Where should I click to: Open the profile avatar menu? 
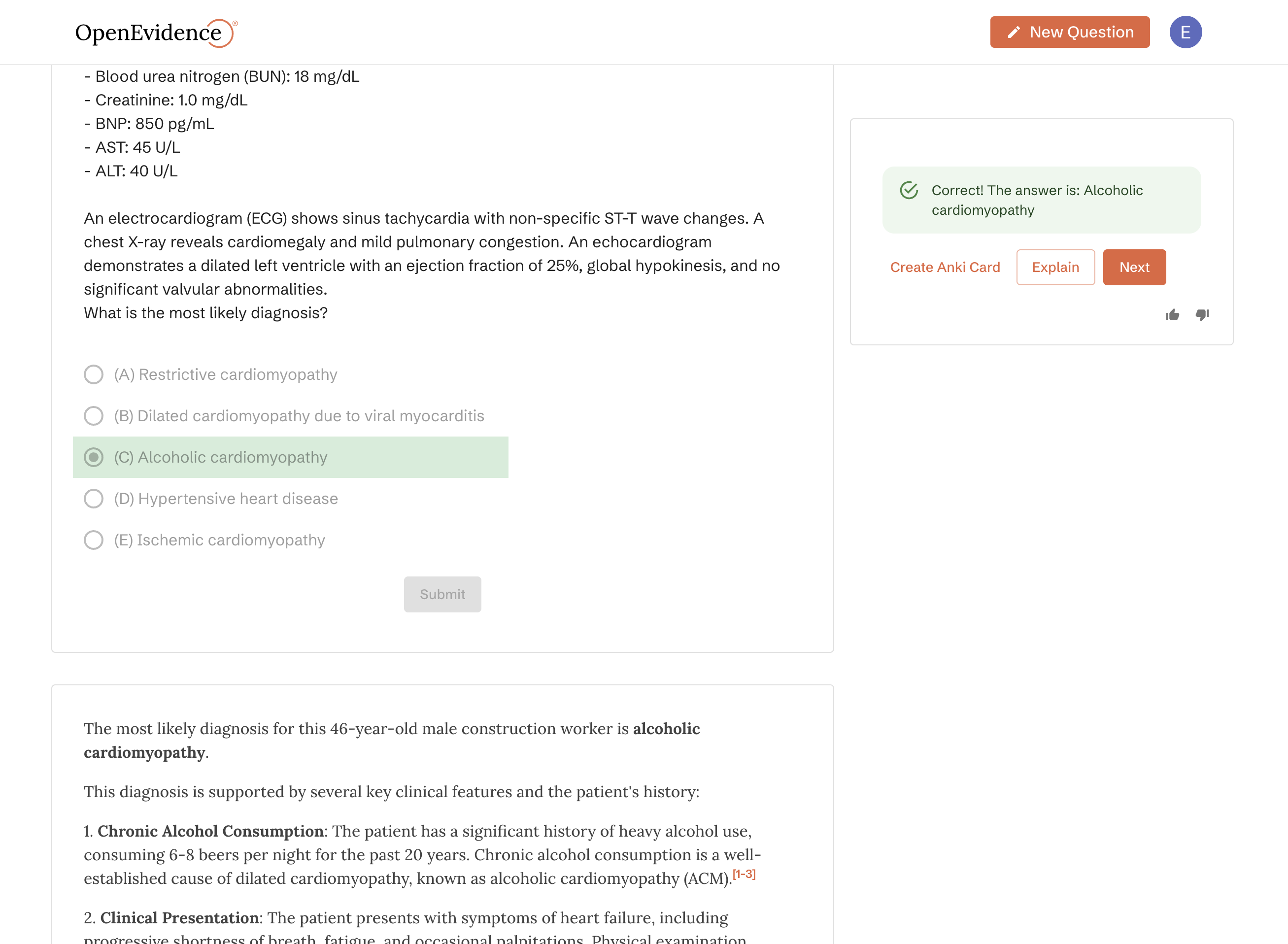(1186, 32)
